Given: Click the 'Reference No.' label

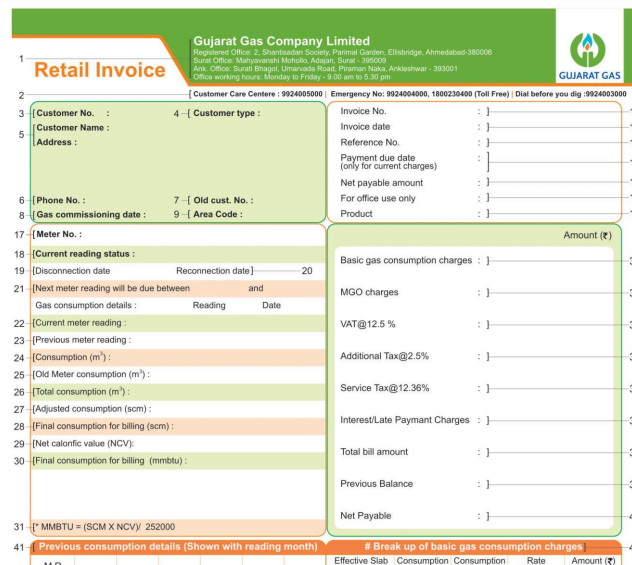Looking at the screenshot, I should click(x=370, y=142).
